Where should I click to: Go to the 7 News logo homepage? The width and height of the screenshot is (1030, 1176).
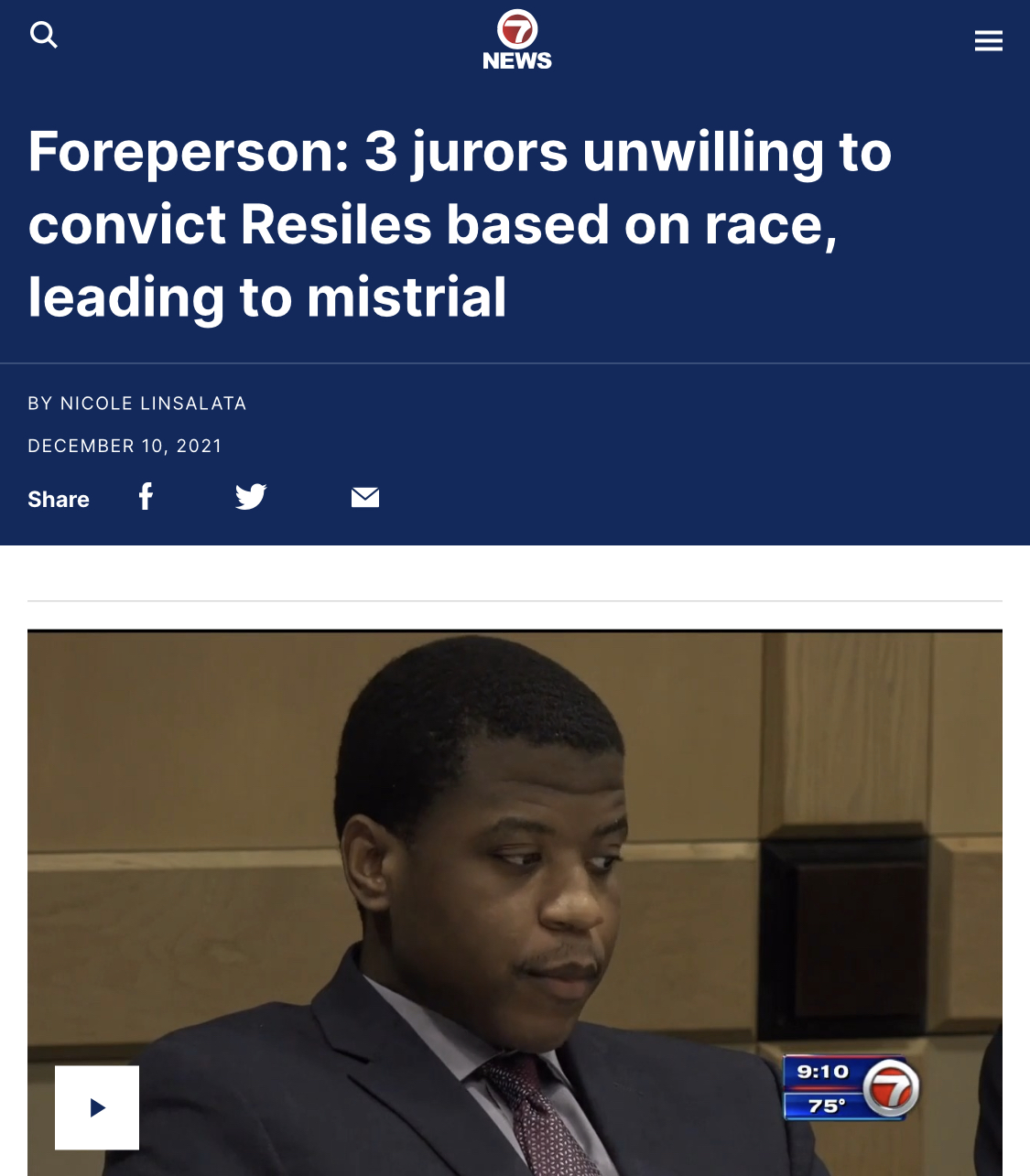point(517,40)
